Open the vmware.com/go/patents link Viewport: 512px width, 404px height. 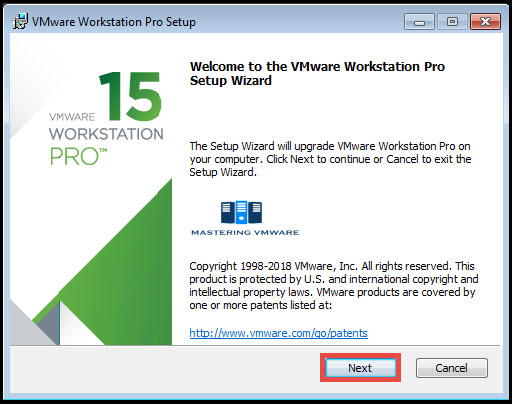point(279,333)
